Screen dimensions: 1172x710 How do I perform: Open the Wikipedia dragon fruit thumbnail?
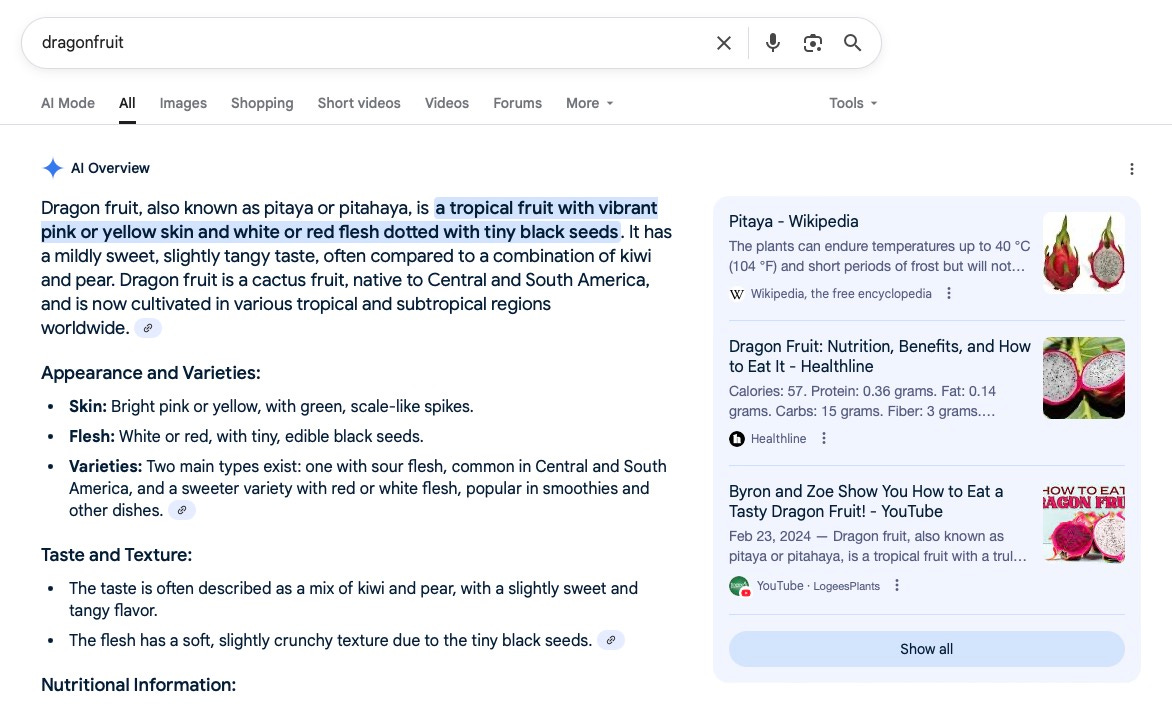1083,253
